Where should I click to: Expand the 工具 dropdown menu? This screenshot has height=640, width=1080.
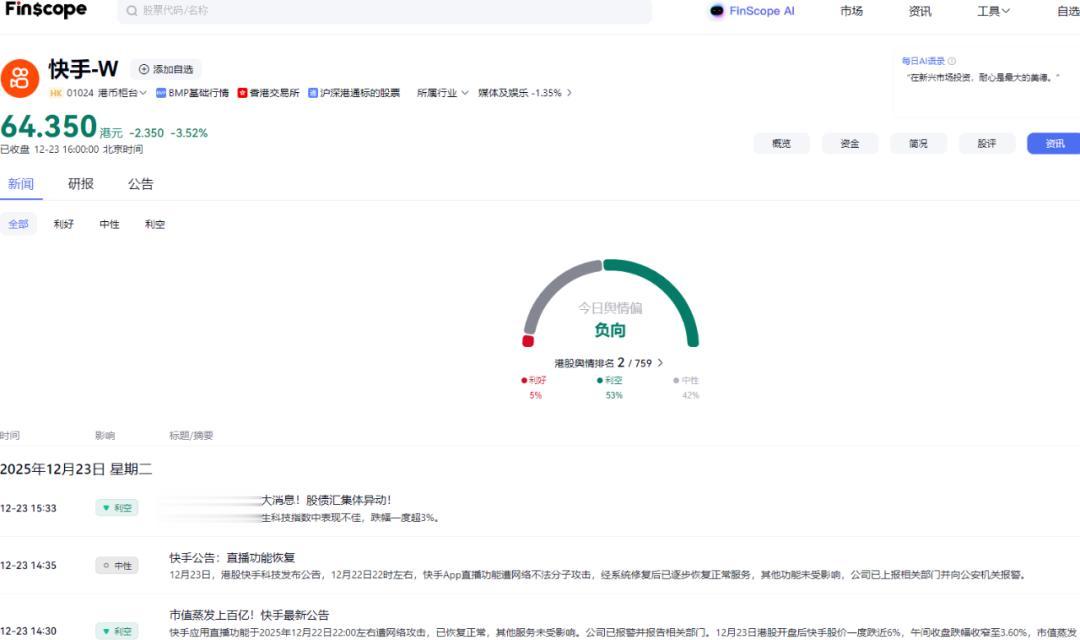click(993, 11)
